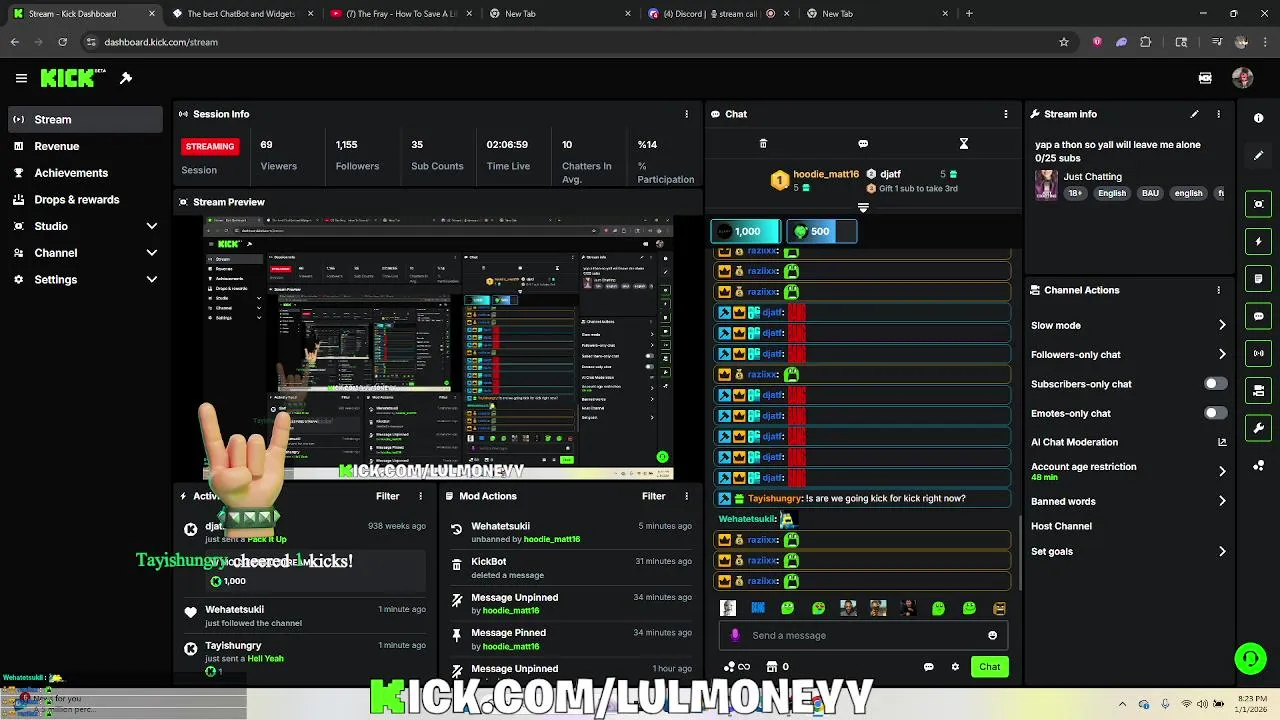Open Set goals options arrow

click(x=1222, y=551)
